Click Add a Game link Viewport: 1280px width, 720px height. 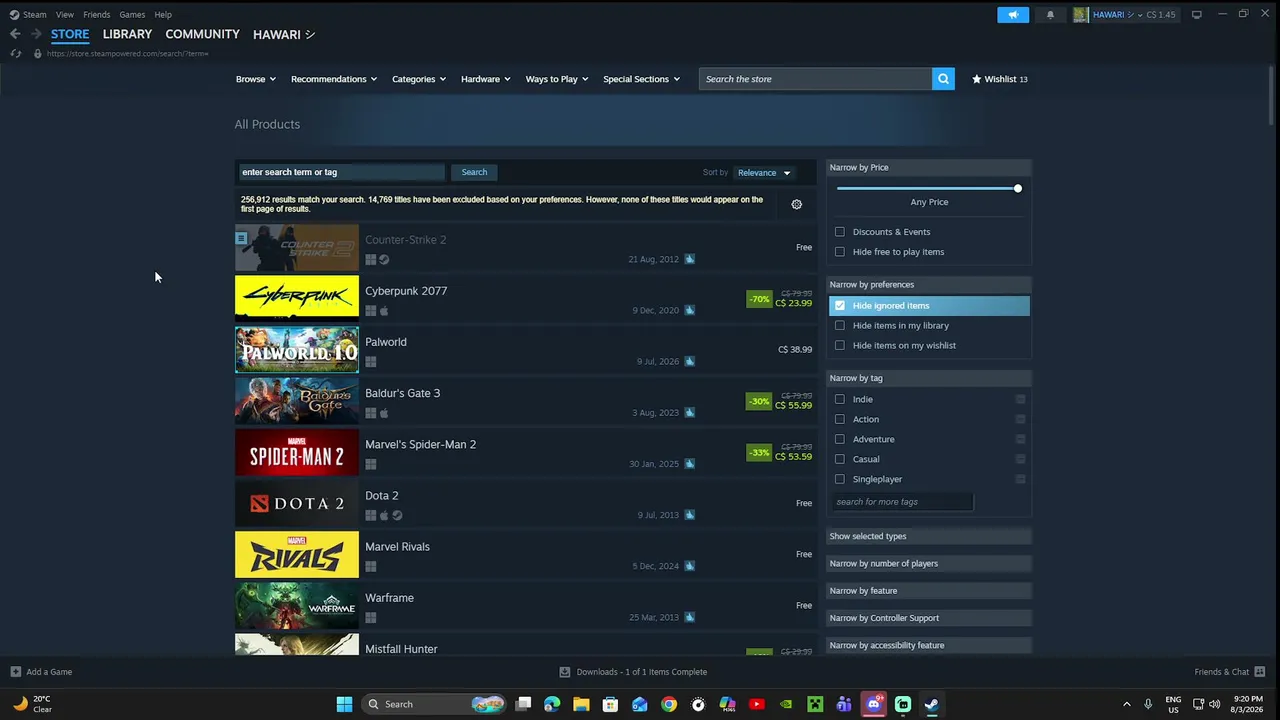tap(49, 672)
